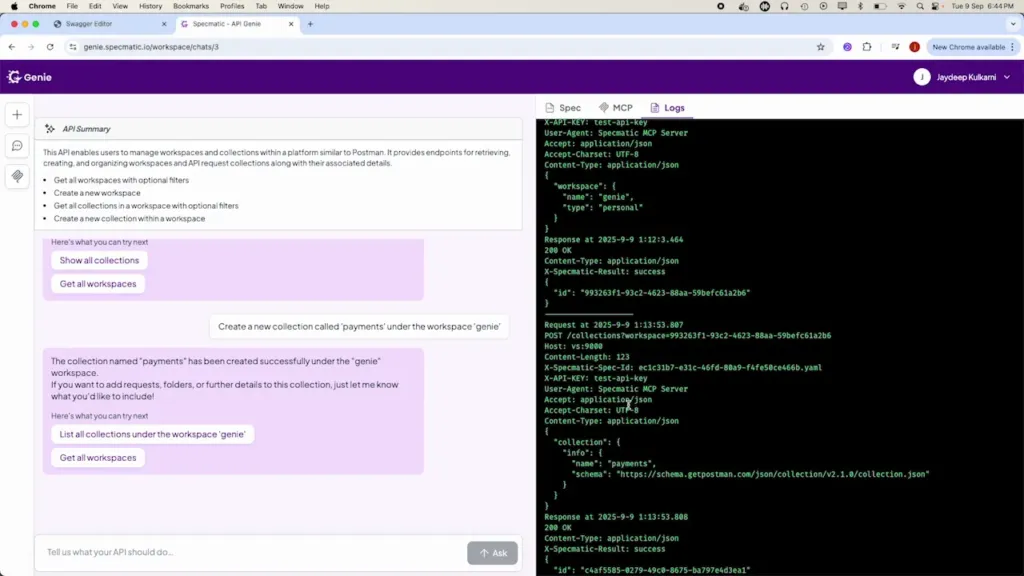The height and width of the screenshot is (576, 1024).
Task: Switch to the Spec tab
Action: pos(563,108)
